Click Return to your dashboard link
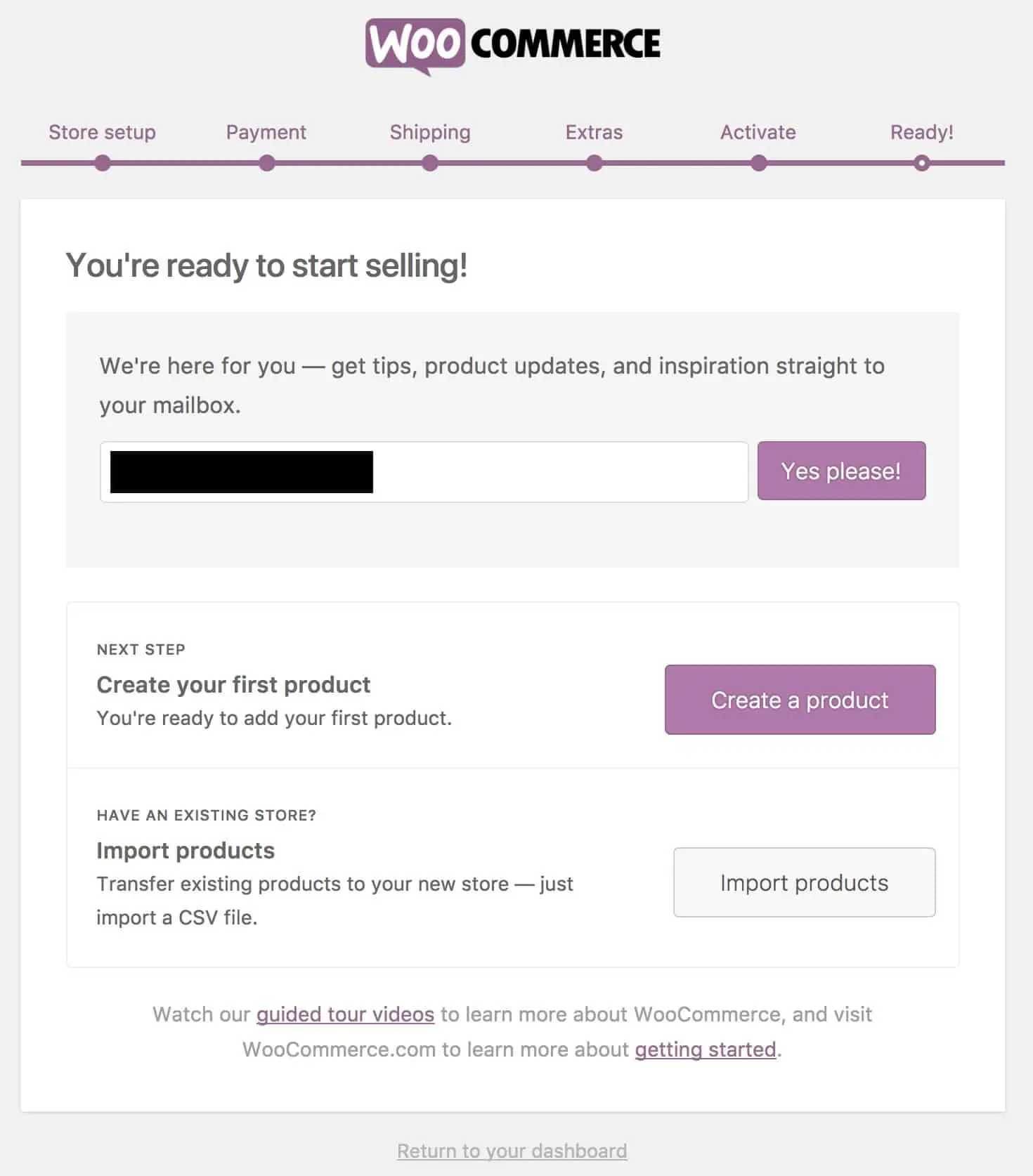 click(512, 1151)
